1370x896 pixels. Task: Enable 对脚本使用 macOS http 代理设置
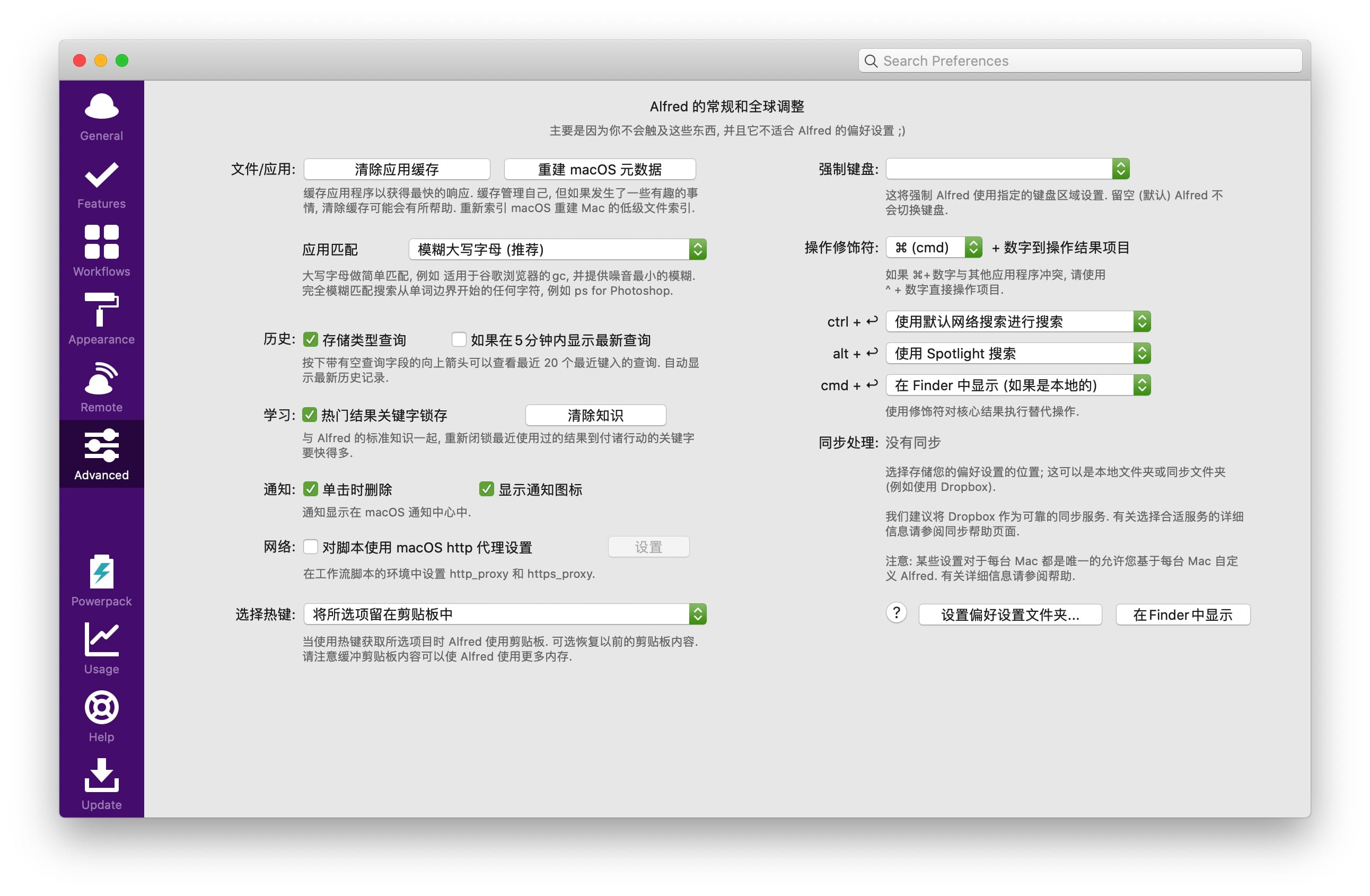click(311, 547)
